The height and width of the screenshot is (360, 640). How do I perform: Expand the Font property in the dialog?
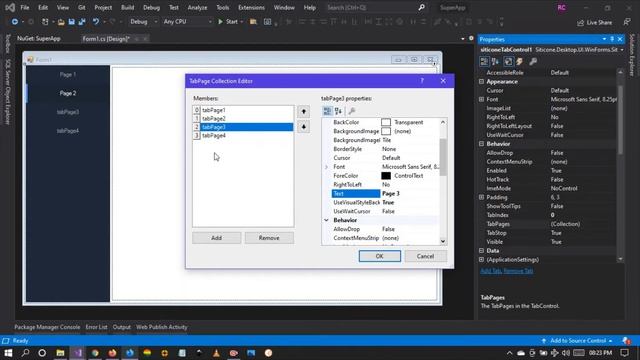pyautogui.click(x=326, y=167)
